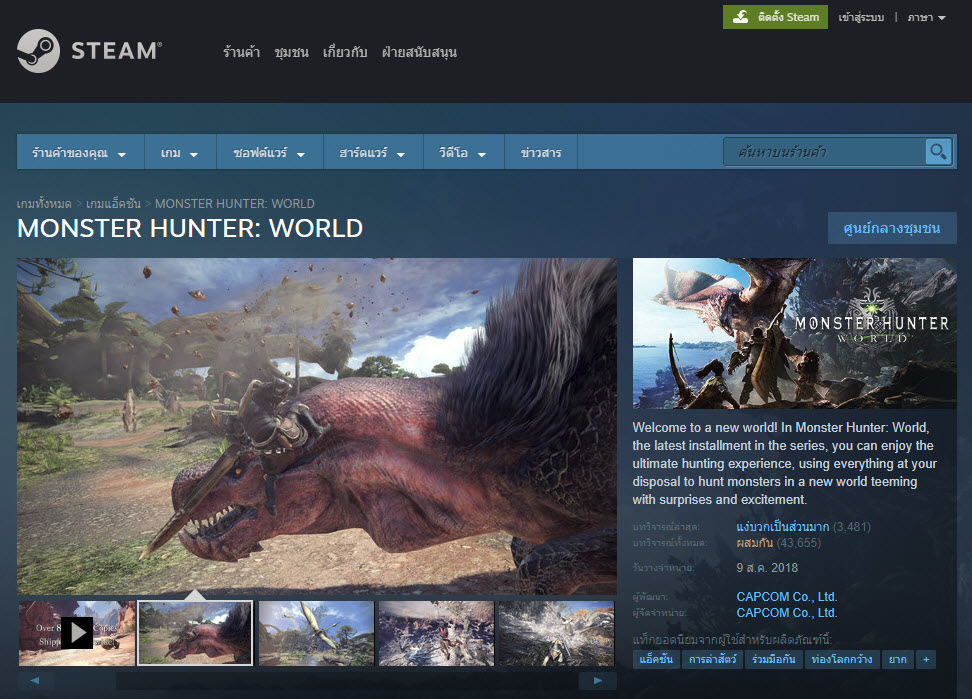Go to ฝ่ายสนับสนุน in the top menu
The width and height of the screenshot is (972, 699).
coord(419,52)
